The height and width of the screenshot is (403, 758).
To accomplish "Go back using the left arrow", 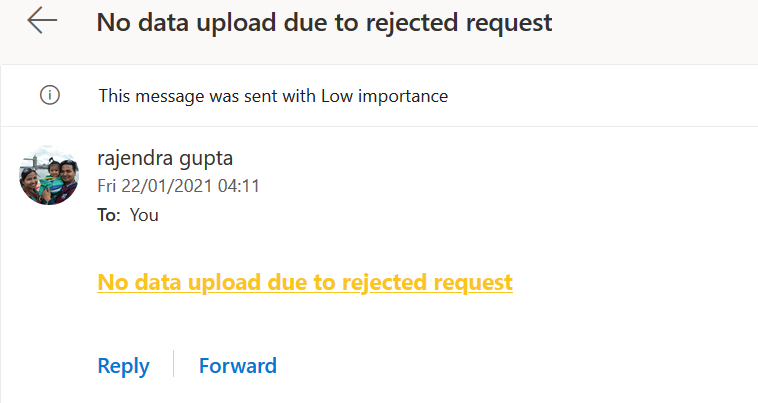I will tap(42, 22).
